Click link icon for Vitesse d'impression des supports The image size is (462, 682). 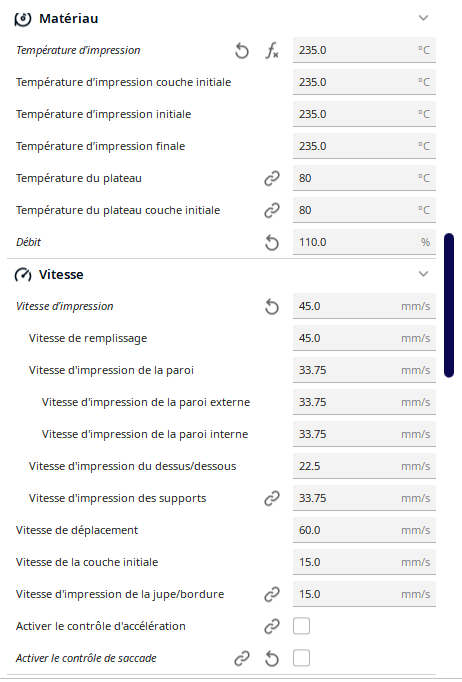point(272,498)
